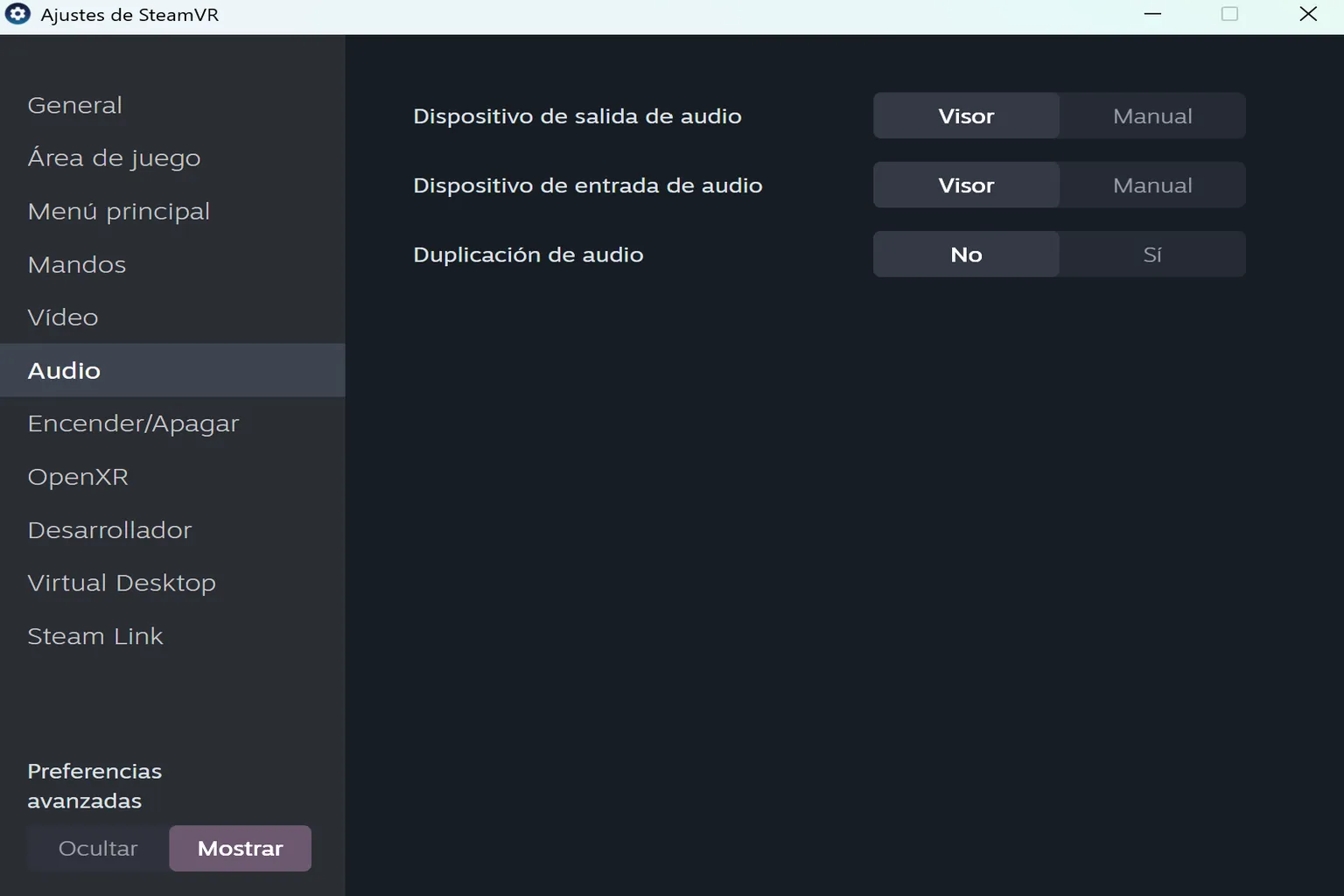
Task: Choose Sí for Duplicación de audio
Action: coord(1152,254)
